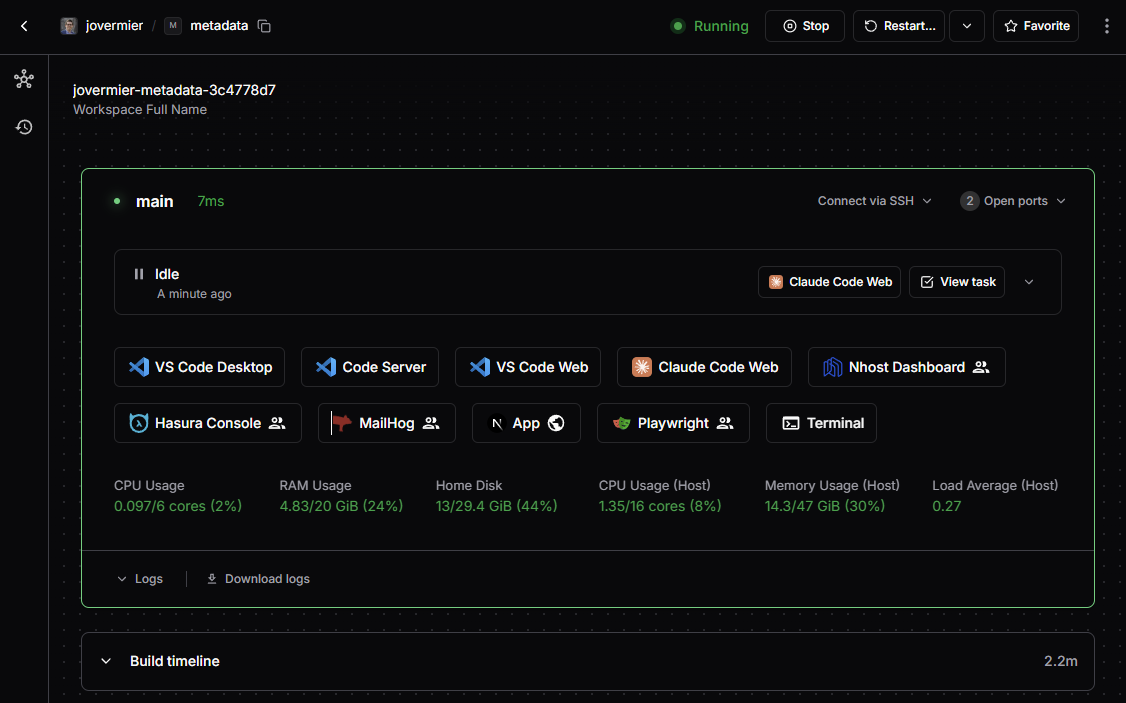Viewport: 1126px width, 703px height.
Task: Open Playwright app
Action: (674, 423)
